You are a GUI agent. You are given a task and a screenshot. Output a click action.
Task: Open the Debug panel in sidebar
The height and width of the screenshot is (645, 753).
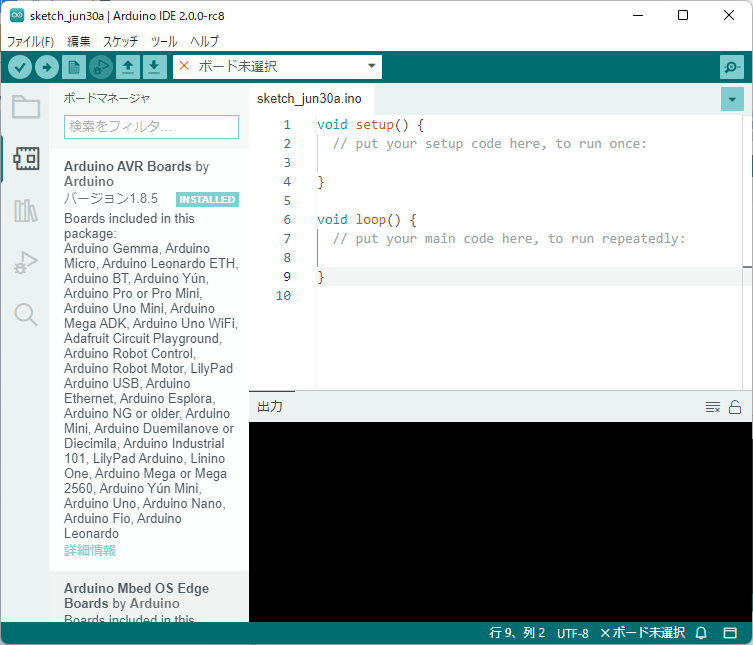(x=25, y=263)
